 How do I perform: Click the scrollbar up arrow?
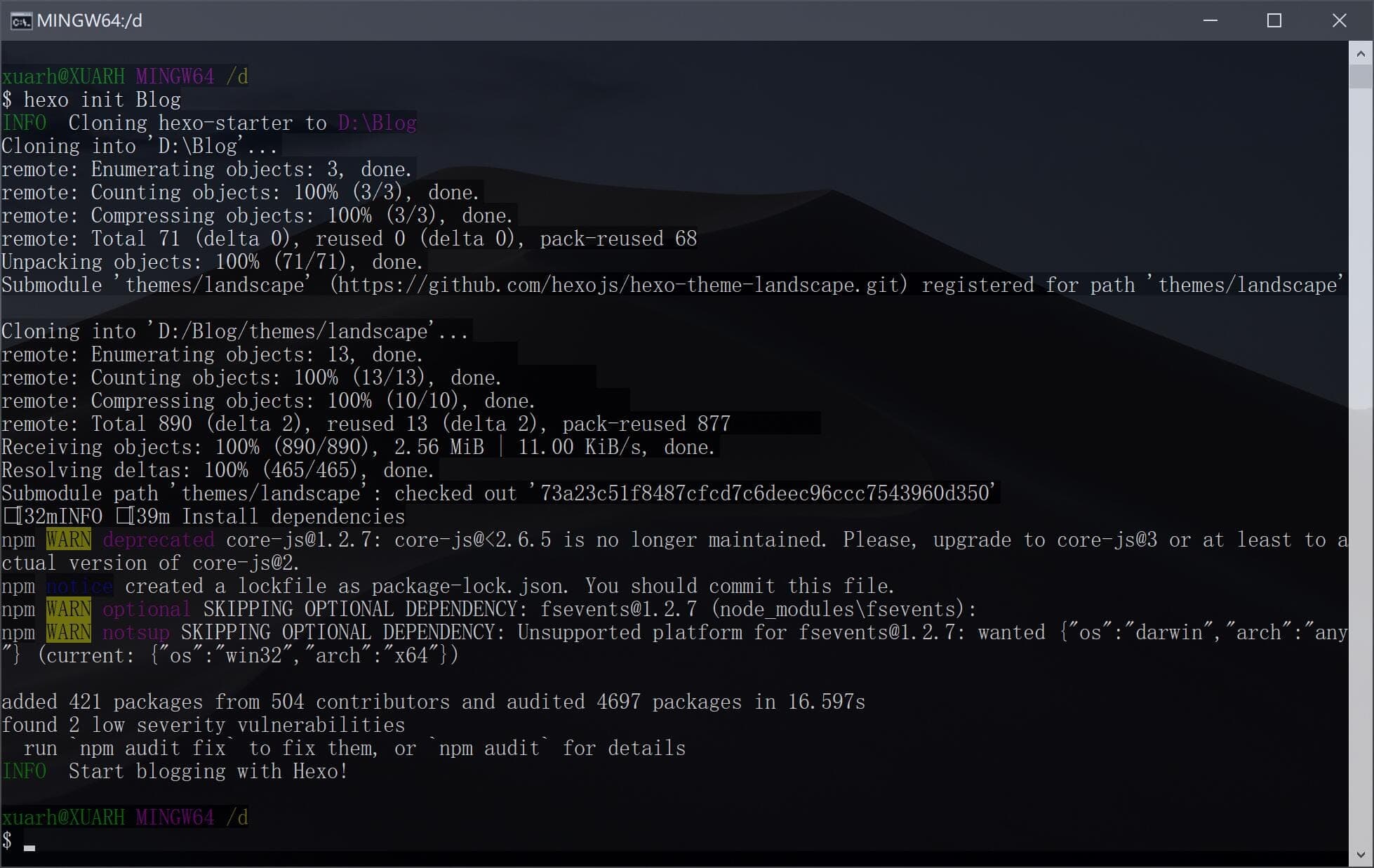pos(1361,53)
